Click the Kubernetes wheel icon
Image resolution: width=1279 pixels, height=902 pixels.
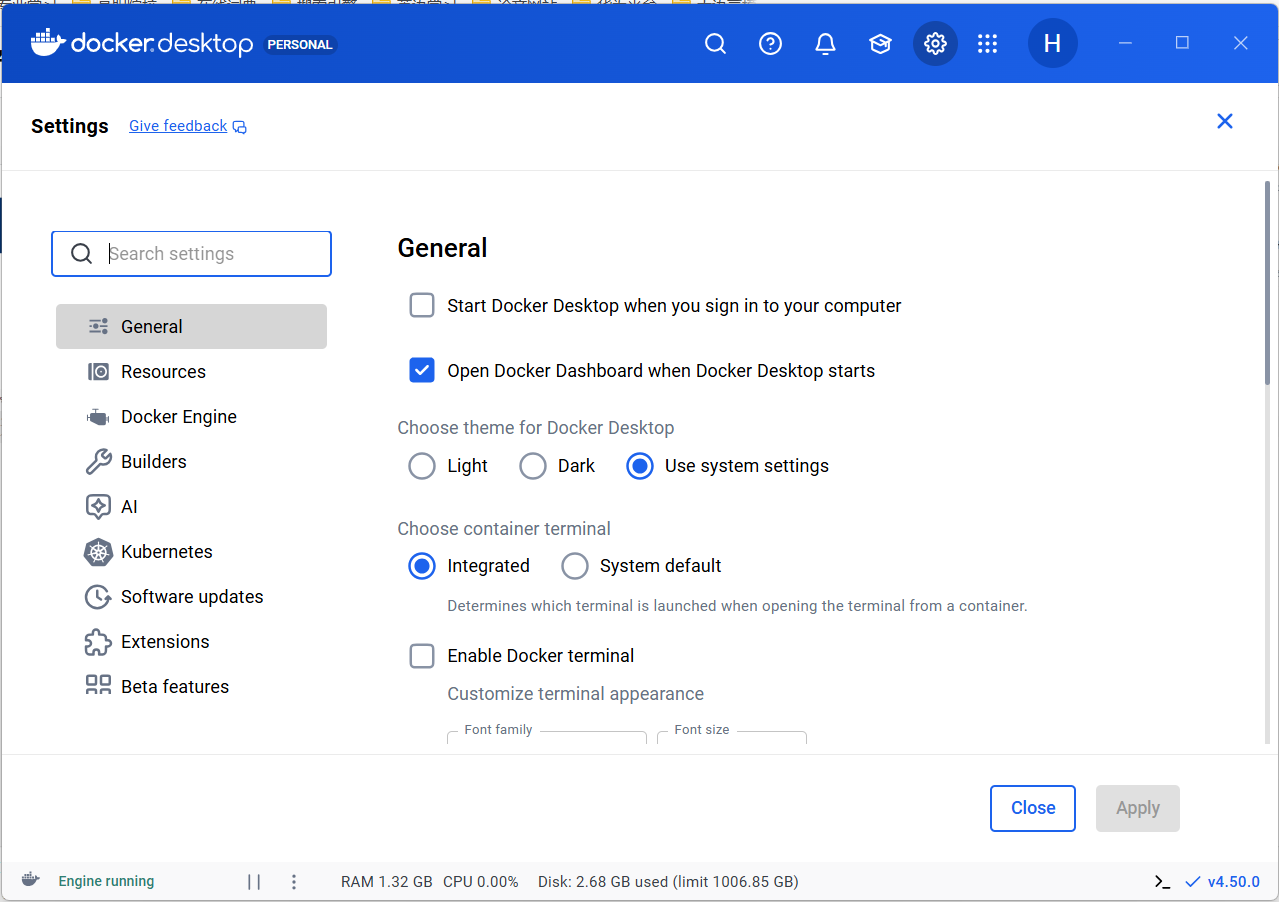98,551
